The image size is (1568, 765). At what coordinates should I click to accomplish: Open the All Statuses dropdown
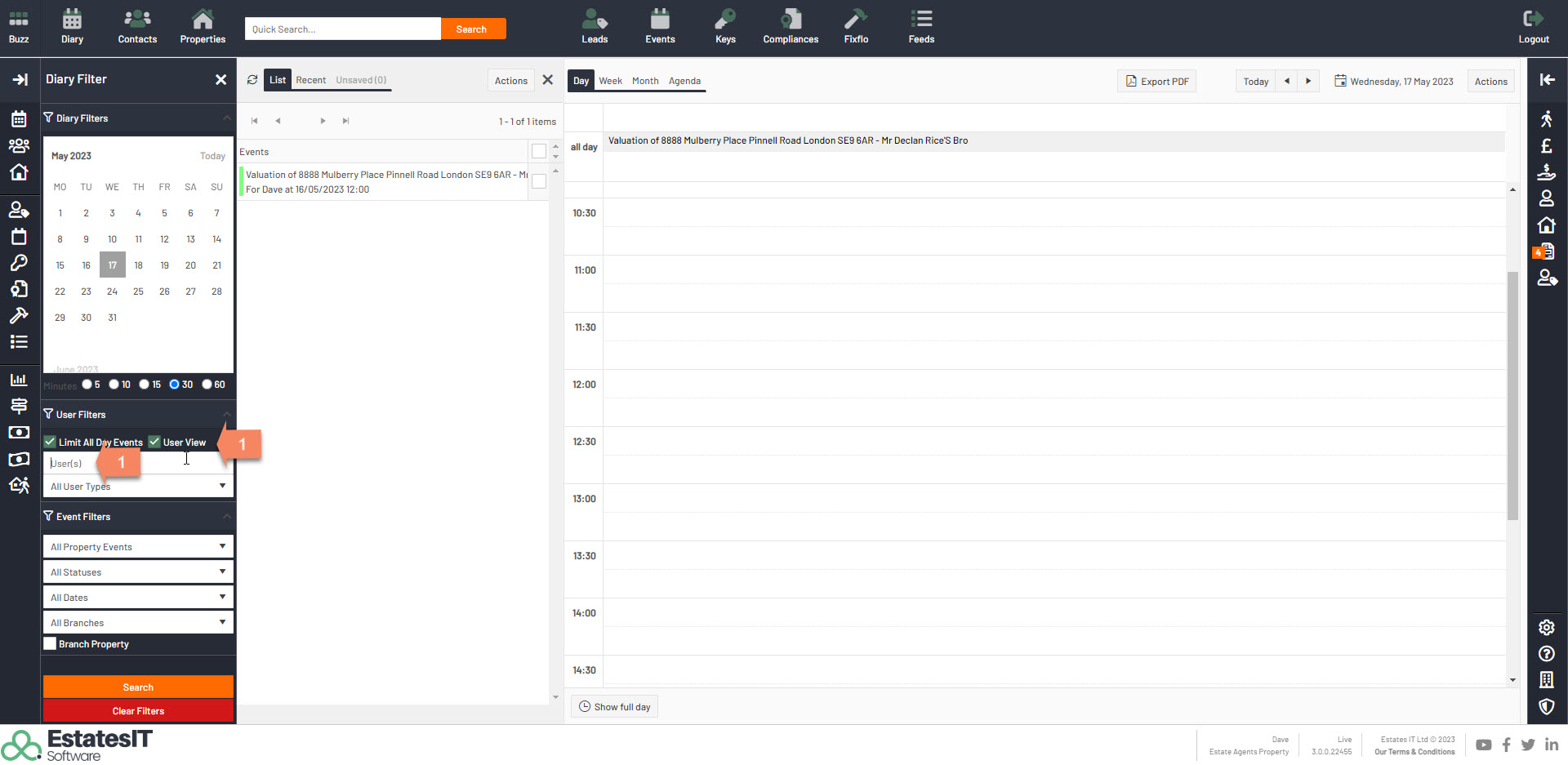[x=138, y=572]
